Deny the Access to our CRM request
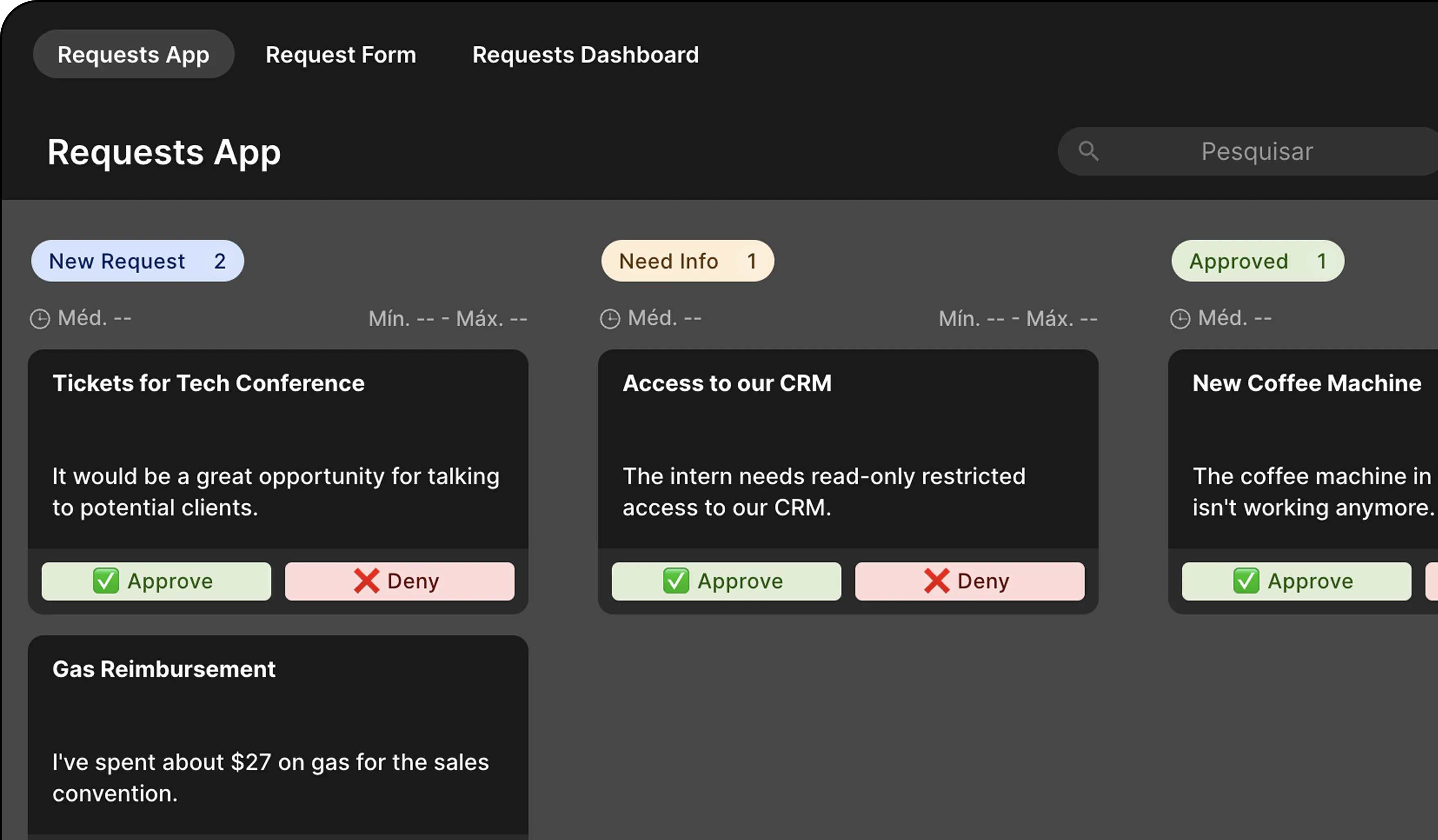Viewport: 1438px width, 840px height. coord(970,581)
